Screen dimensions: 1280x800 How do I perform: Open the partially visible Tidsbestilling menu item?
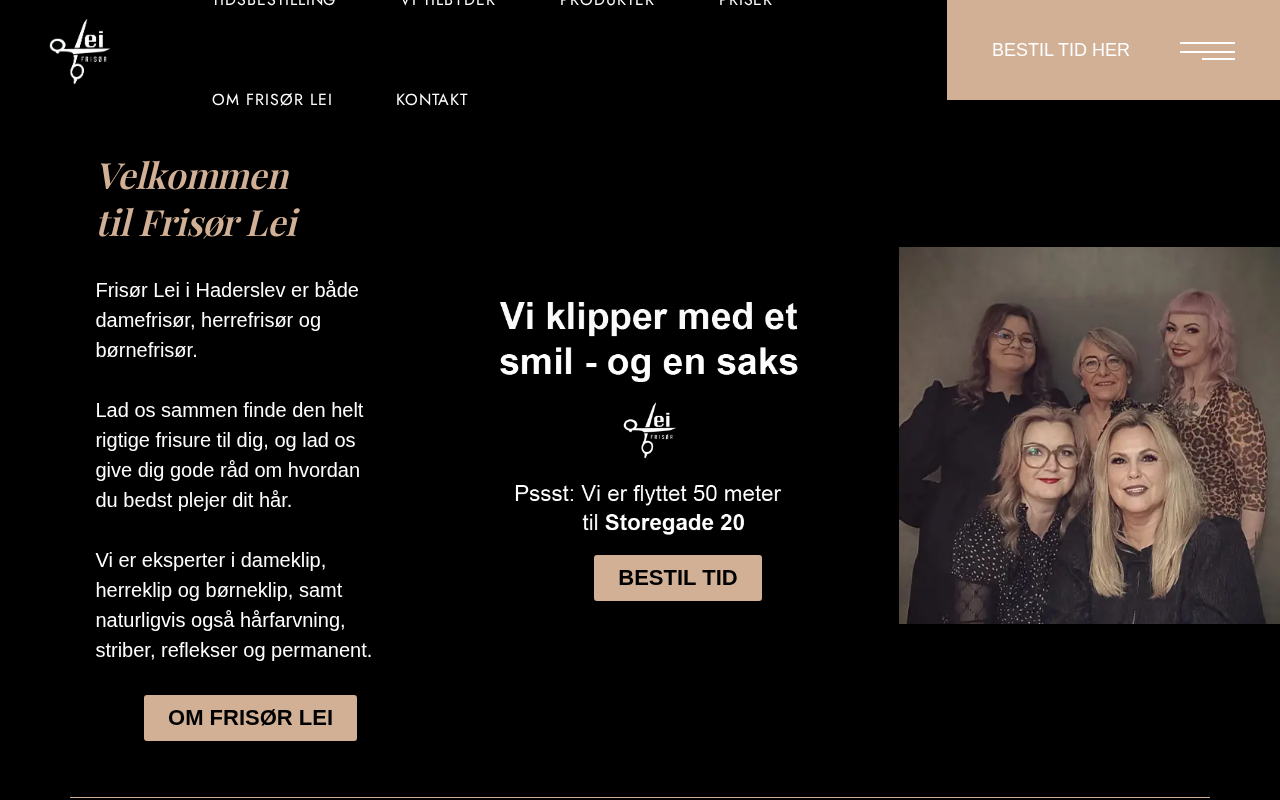tap(274, 3)
